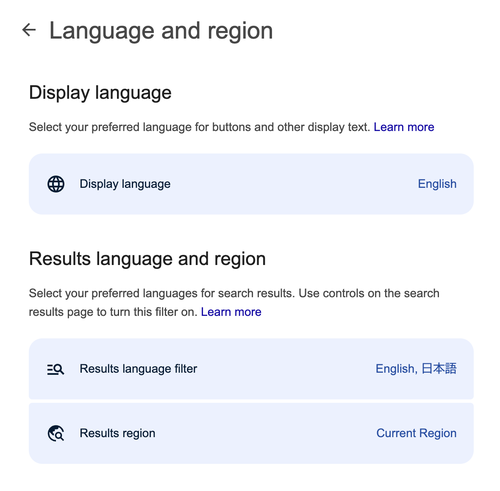Change the Current Region value

point(416,433)
